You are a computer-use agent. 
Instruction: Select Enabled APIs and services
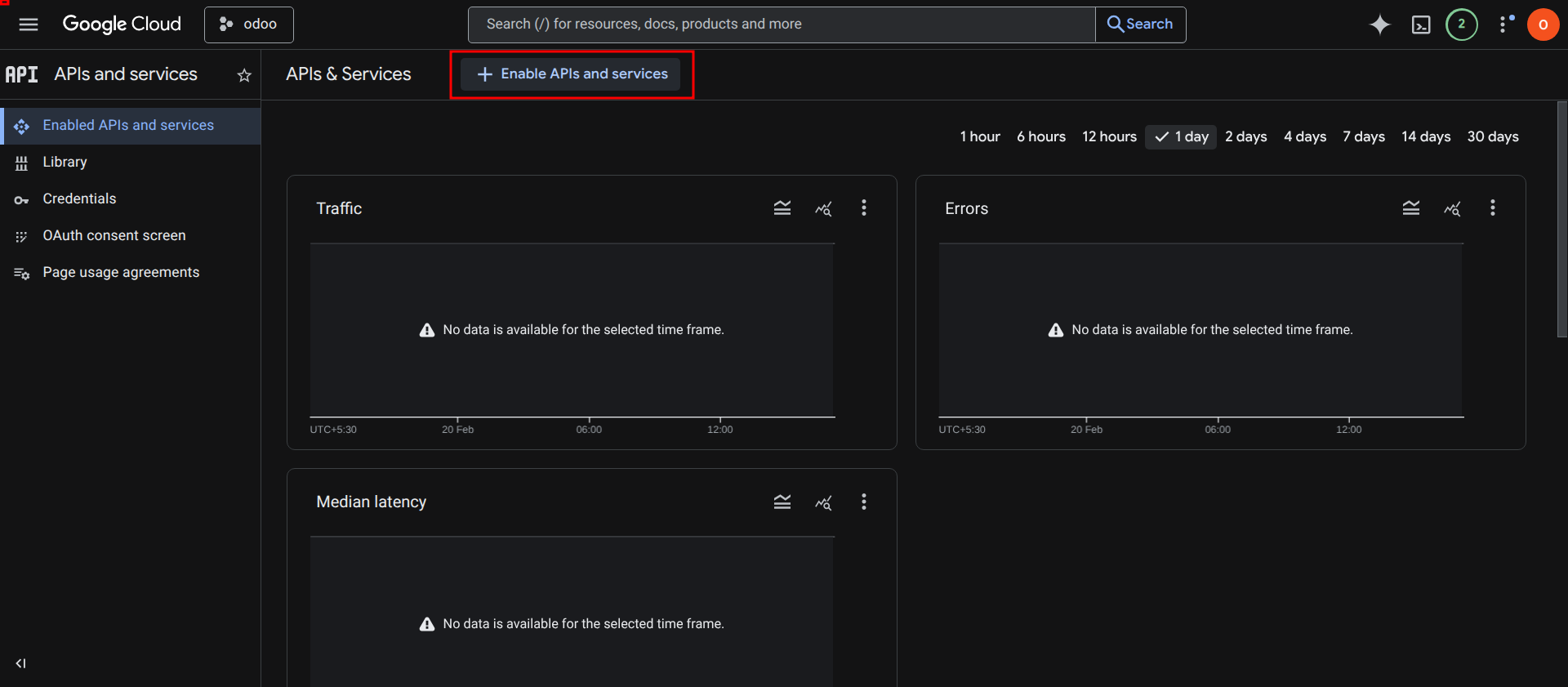tap(131, 126)
